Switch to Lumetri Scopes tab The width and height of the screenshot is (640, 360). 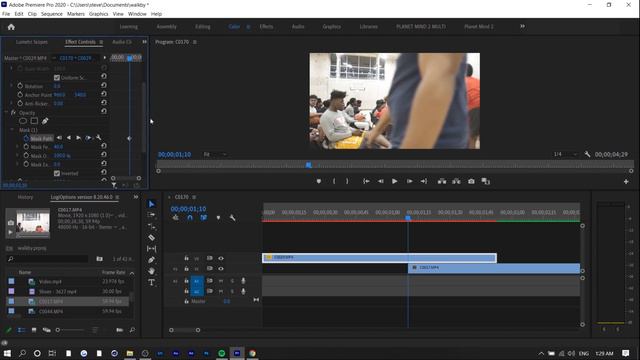tap(32, 42)
